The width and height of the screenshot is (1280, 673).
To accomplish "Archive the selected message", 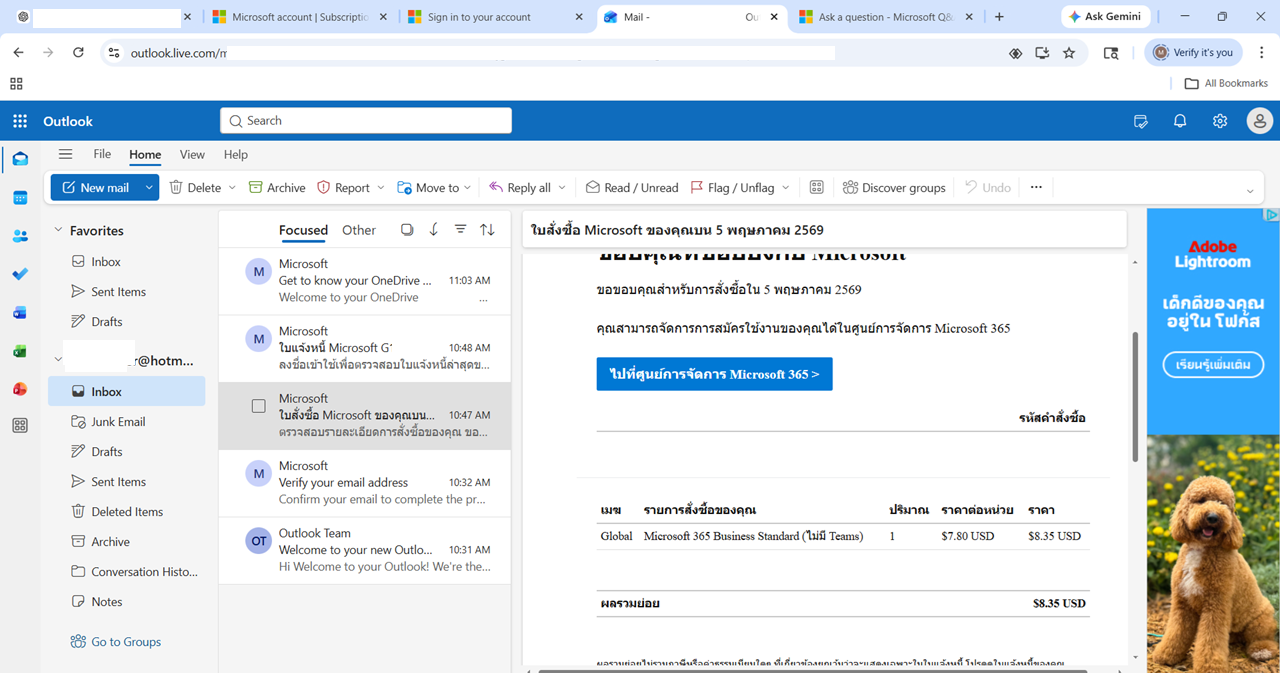I will click(277, 187).
